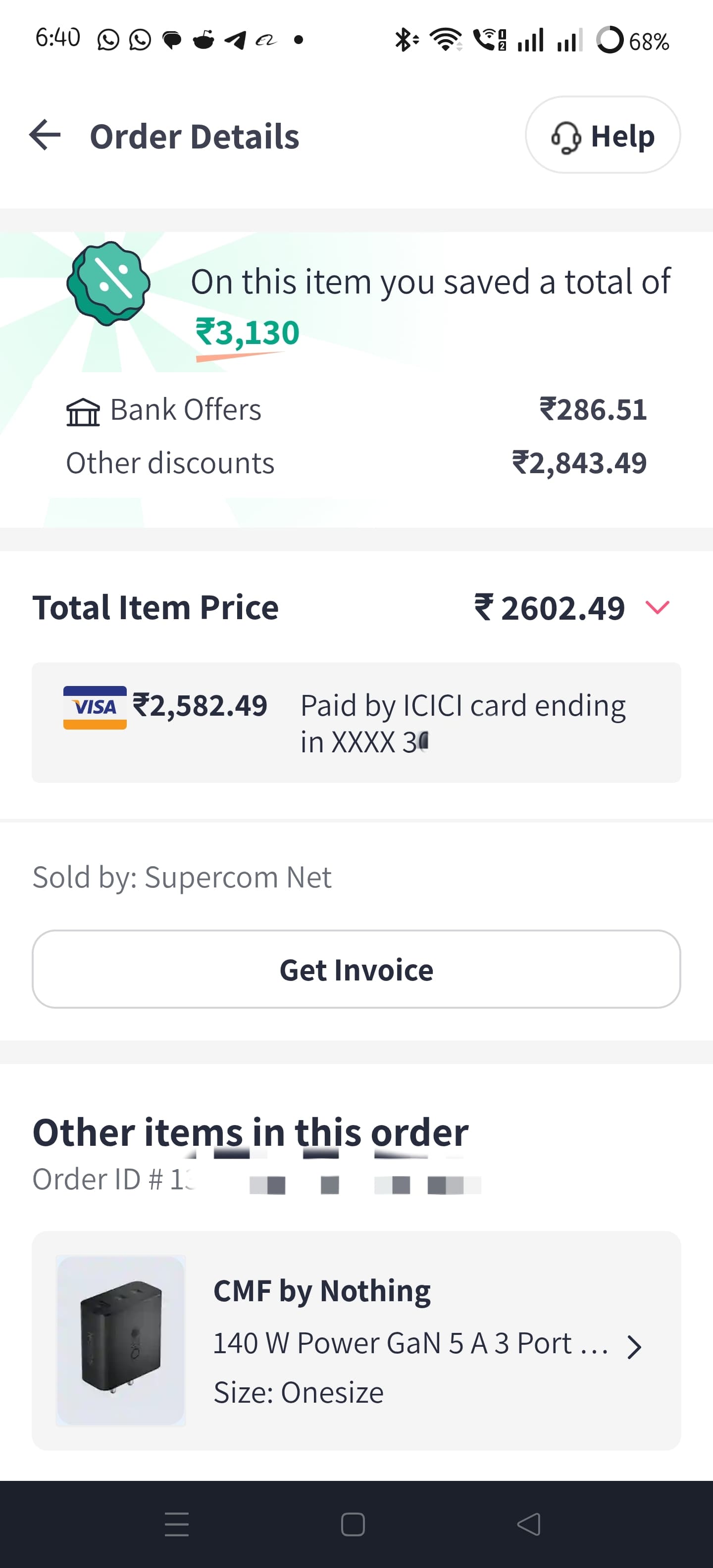This screenshot has width=713, height=1568.
Task: Expand Total Item Price breakdown chevron
Action: pos(657,607)
